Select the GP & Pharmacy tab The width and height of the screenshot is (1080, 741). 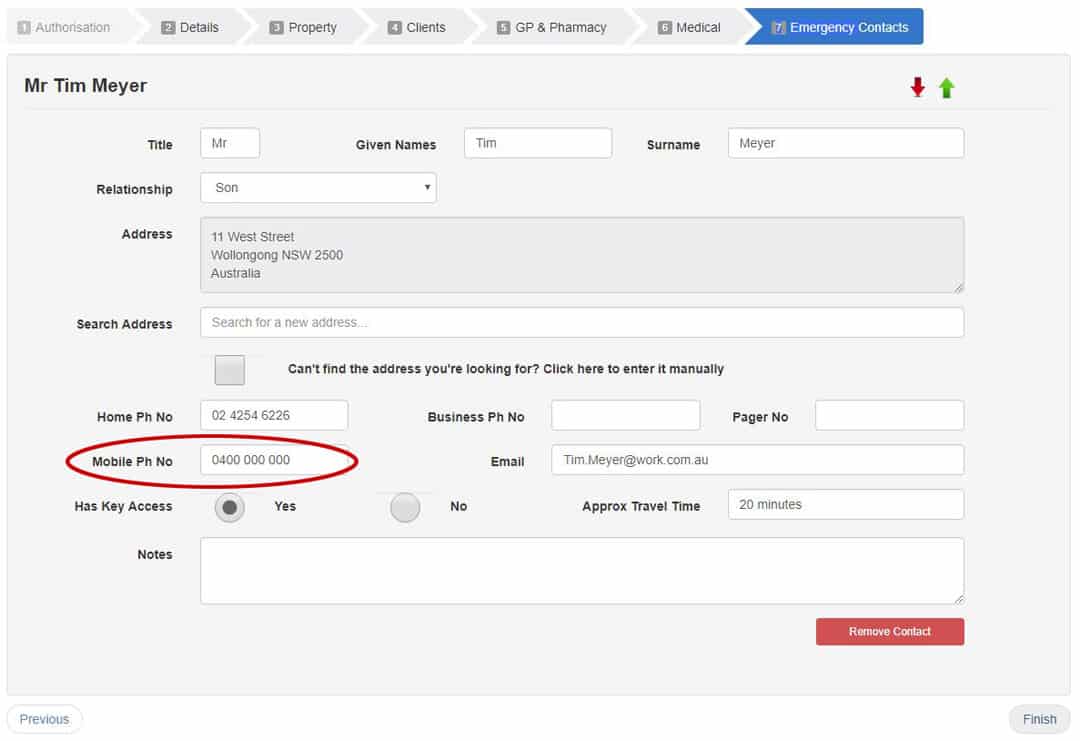click(x=552, y=27)
